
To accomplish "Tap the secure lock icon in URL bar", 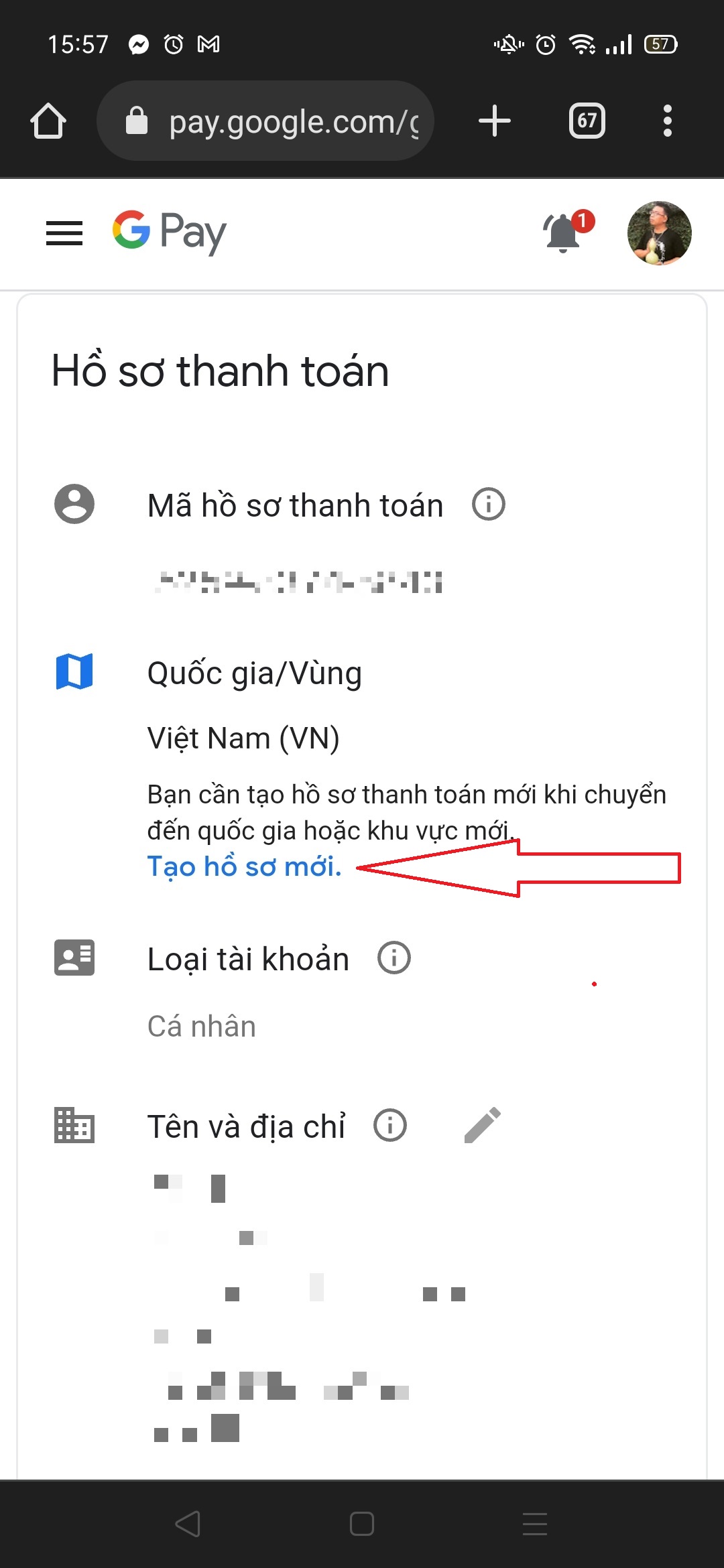I will pyautogui.click(x=137, y=121).
